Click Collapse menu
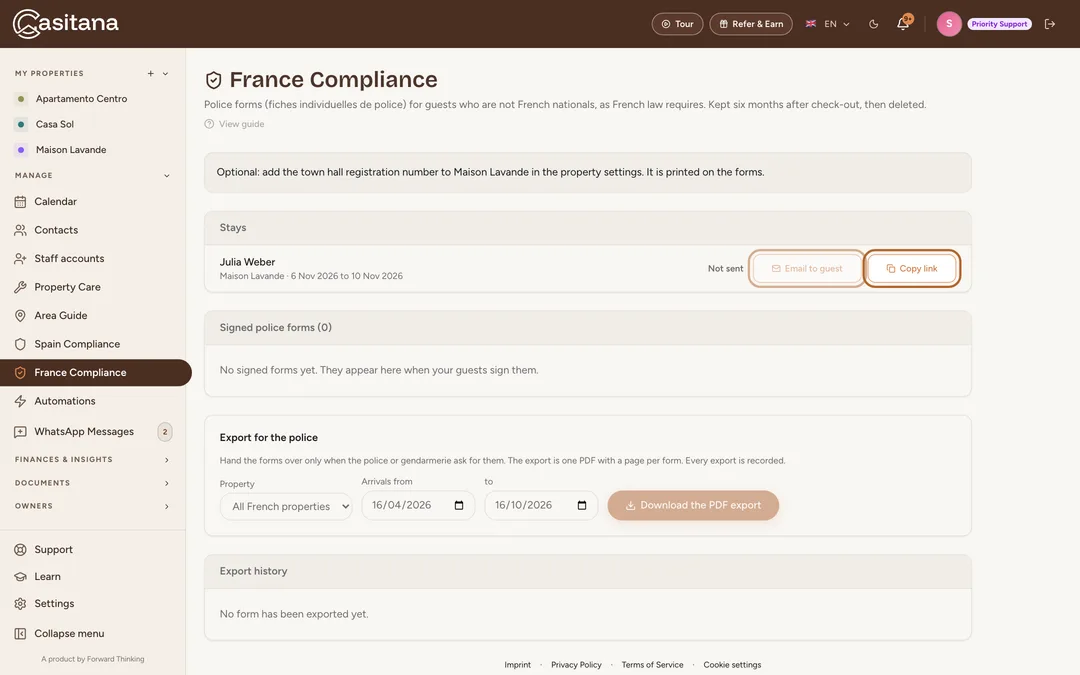 coord(69,634)
